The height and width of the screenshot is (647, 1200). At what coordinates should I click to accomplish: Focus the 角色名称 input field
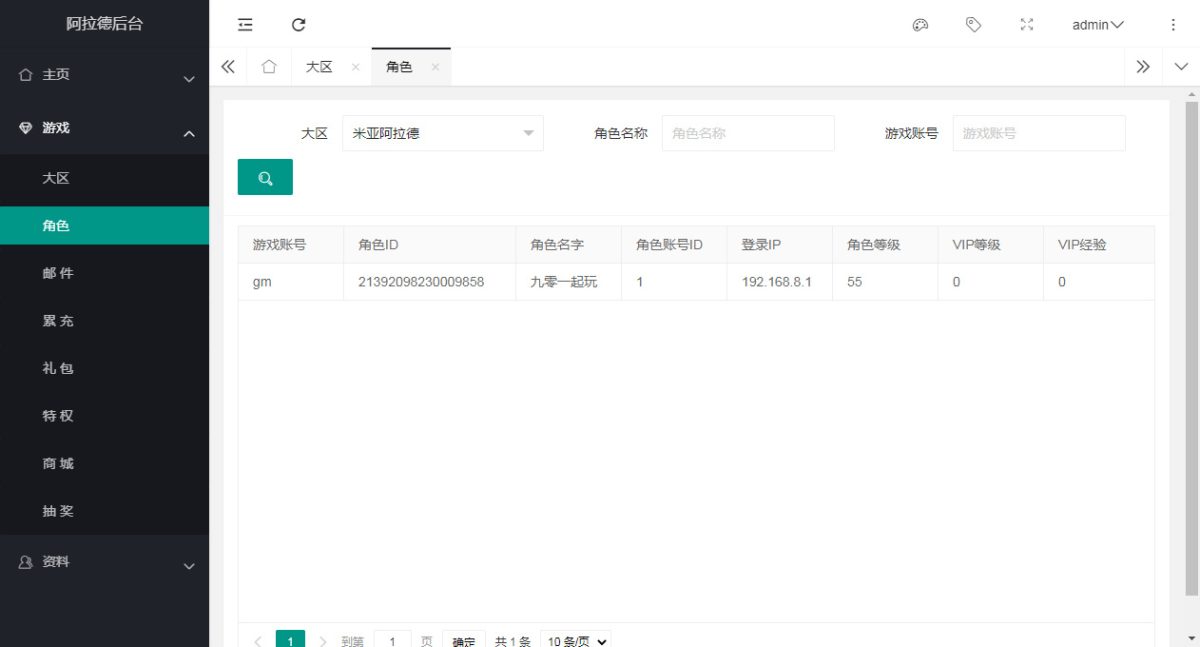[x=748, y=133]
